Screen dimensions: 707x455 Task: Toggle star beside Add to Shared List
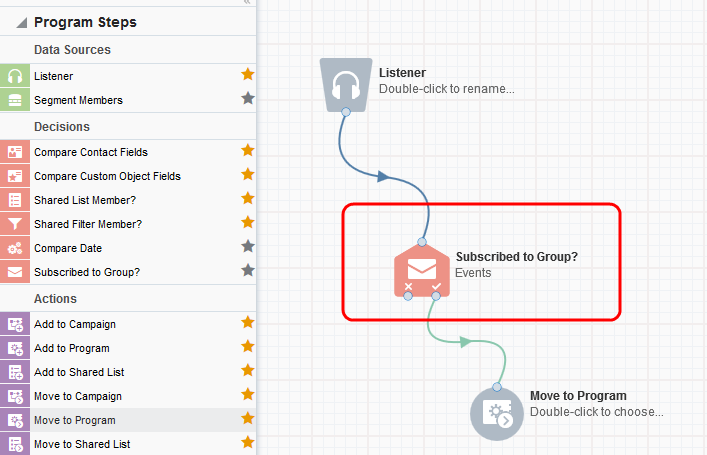[248, 370]
